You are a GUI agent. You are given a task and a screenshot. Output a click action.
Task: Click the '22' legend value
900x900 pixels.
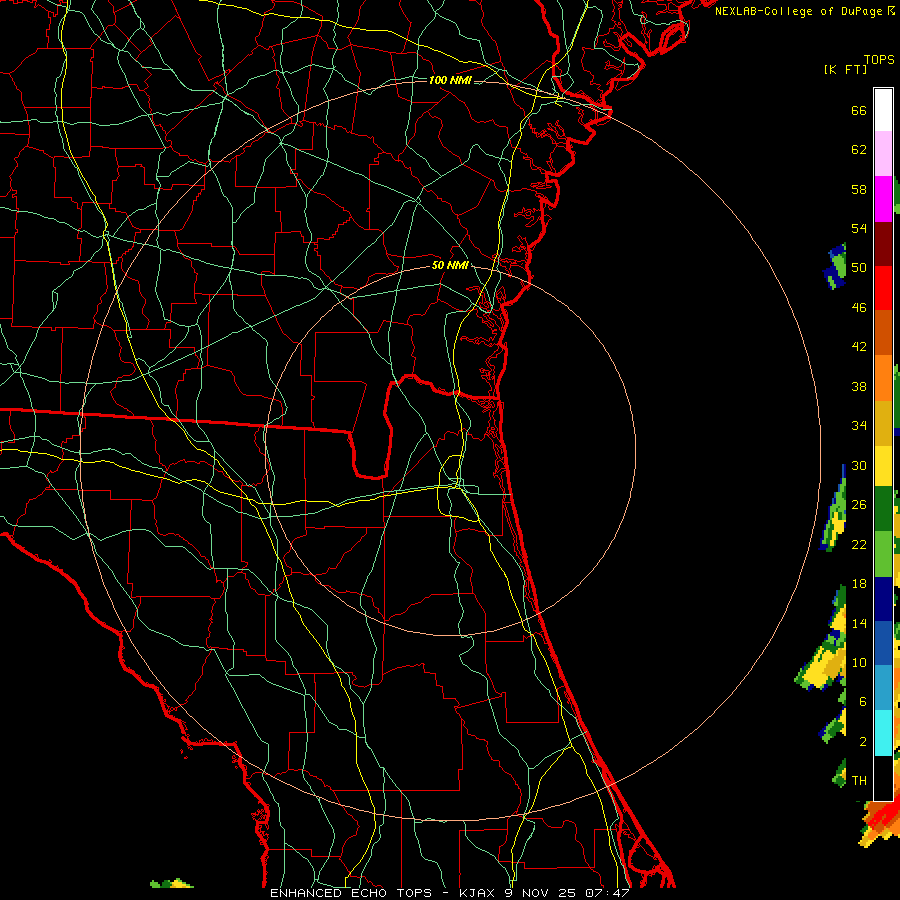pyautogui.click(x=859, y=544)
